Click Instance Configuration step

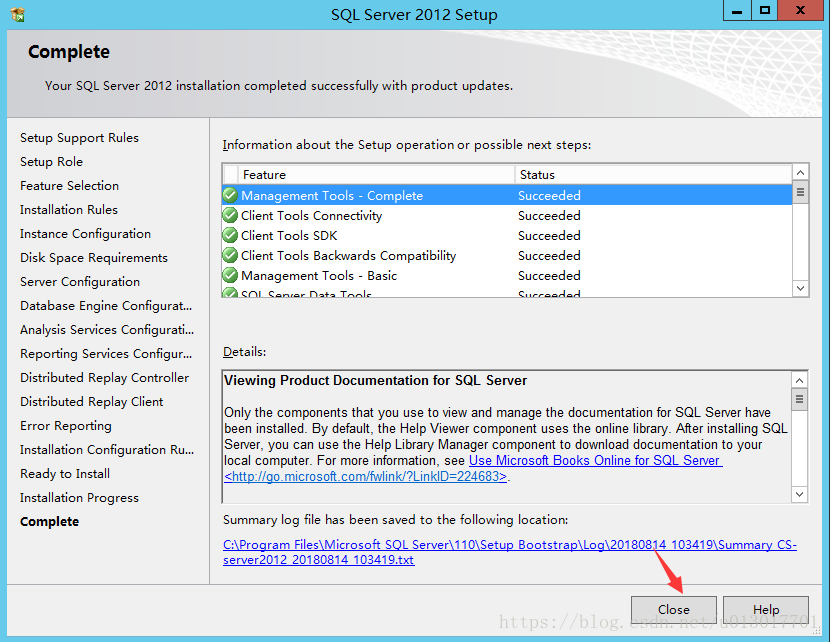[x=85, y=233]
